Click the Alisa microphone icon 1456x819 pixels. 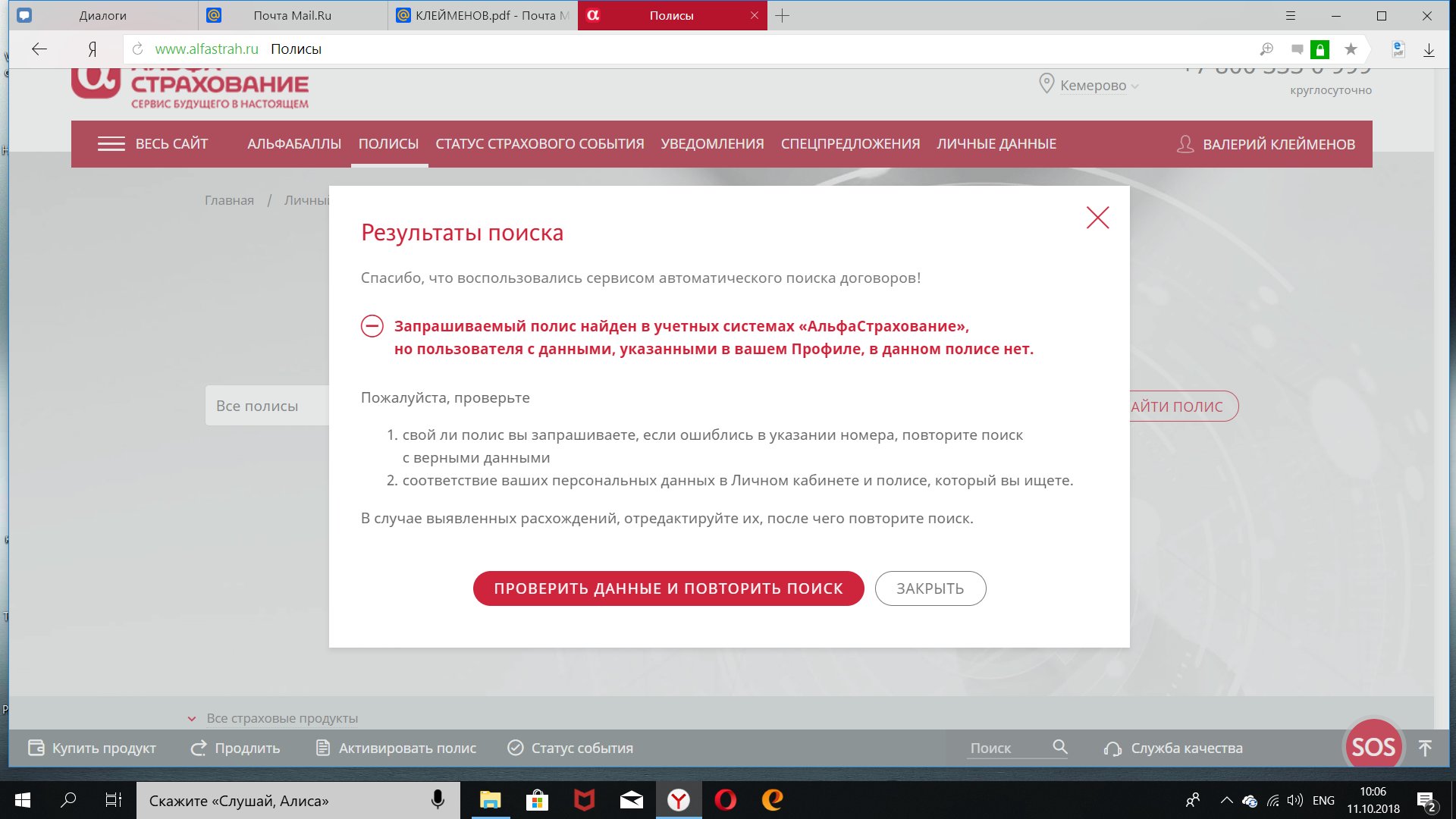(438, 800)
